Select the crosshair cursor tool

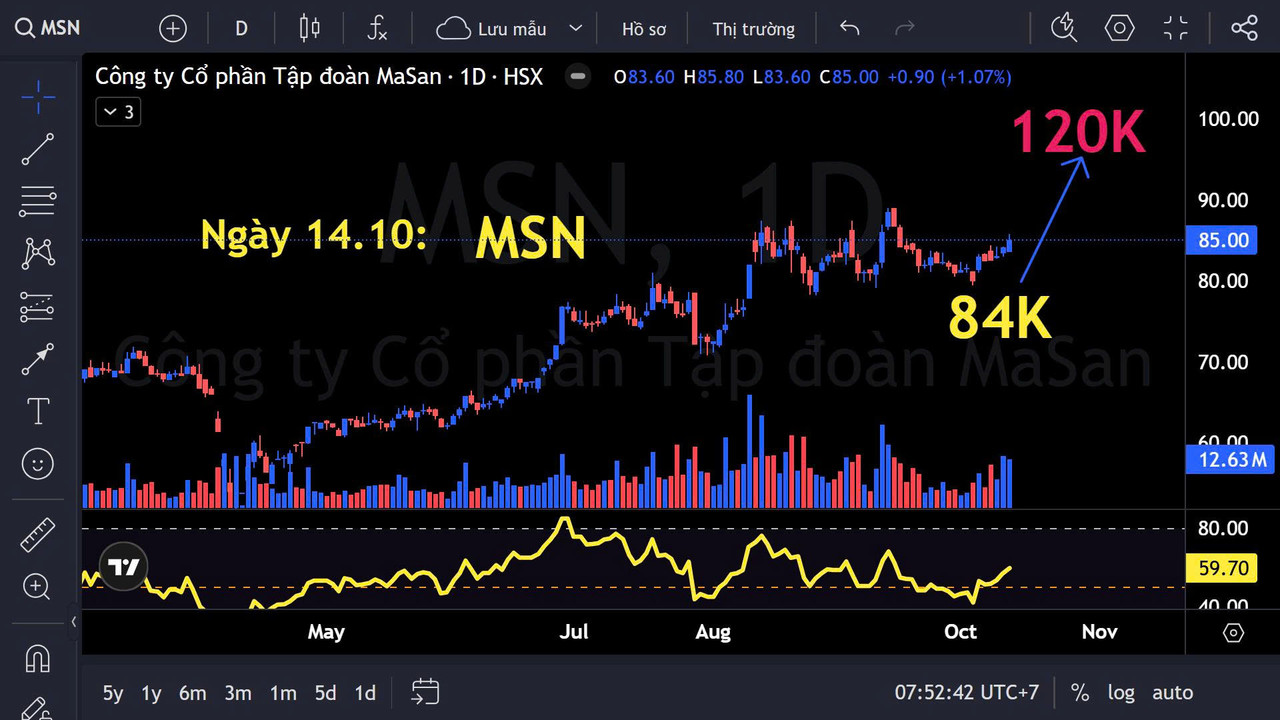click(x=38, y=97)
